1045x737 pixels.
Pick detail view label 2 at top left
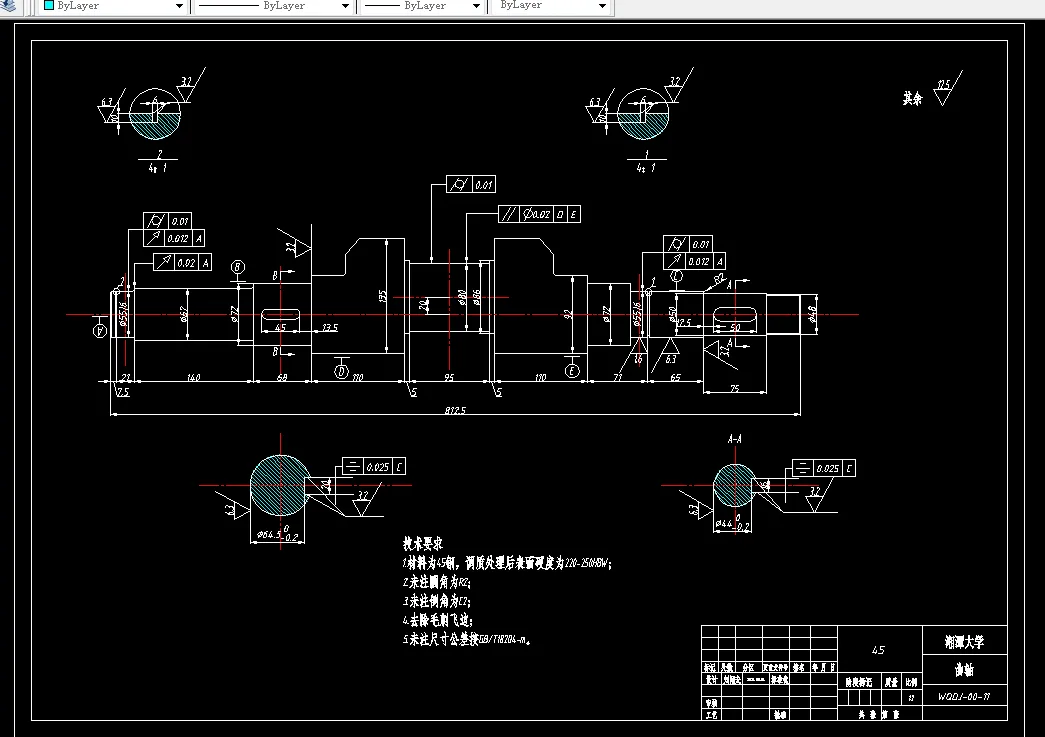pyautogui.click(x=159, y=154)
